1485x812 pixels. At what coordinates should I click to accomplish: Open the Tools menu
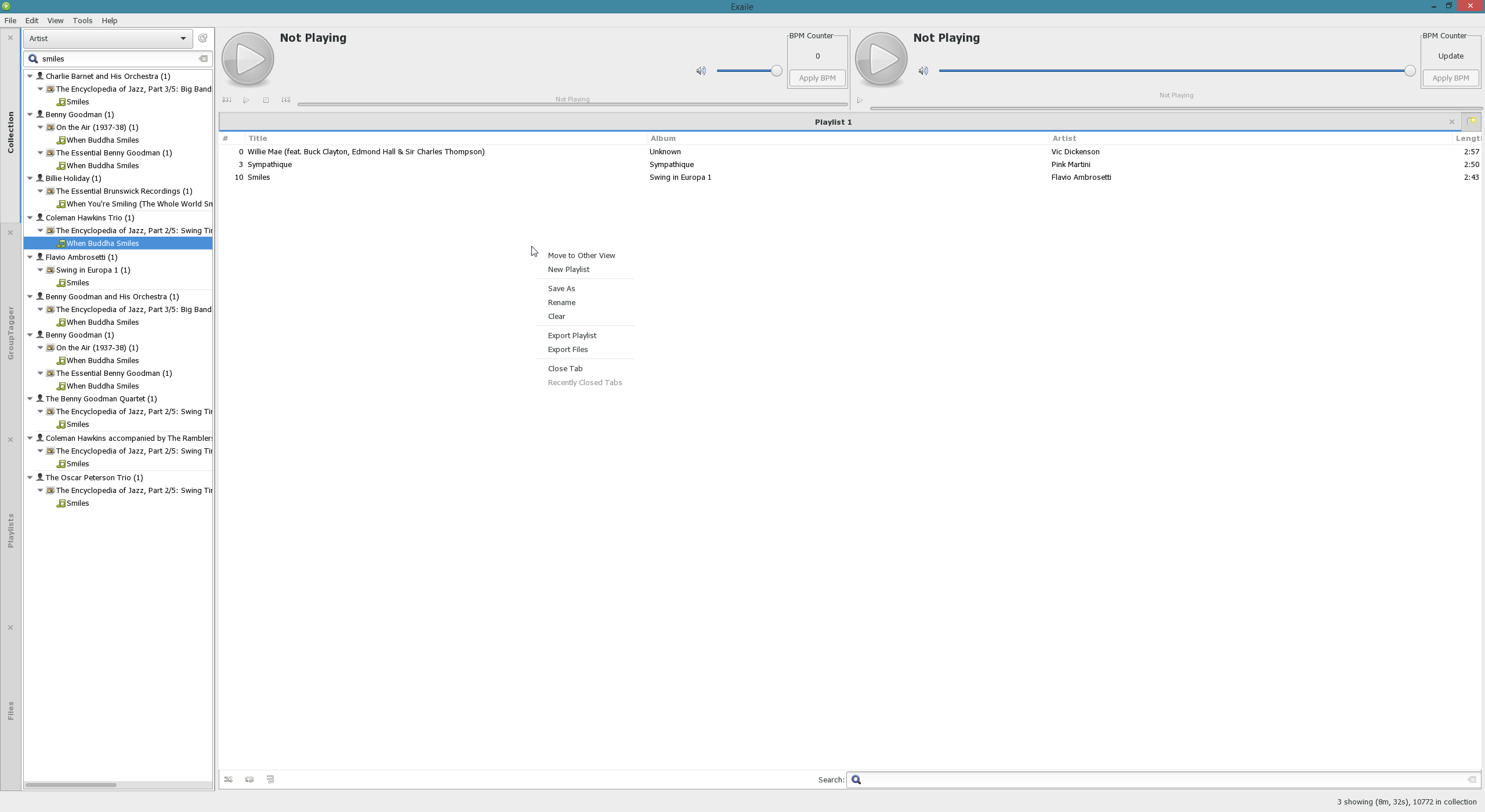tap(82, 20)
